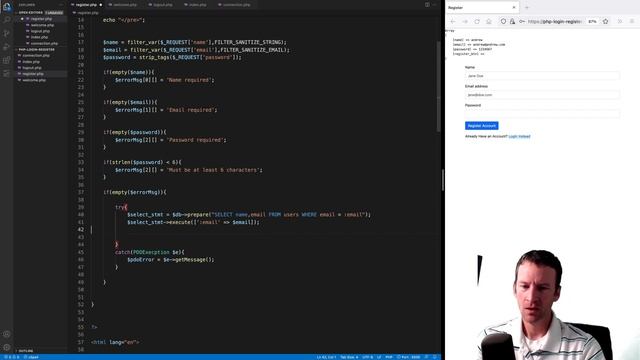Click the Register Account button
640x360 pixels.
click(482, 126)
